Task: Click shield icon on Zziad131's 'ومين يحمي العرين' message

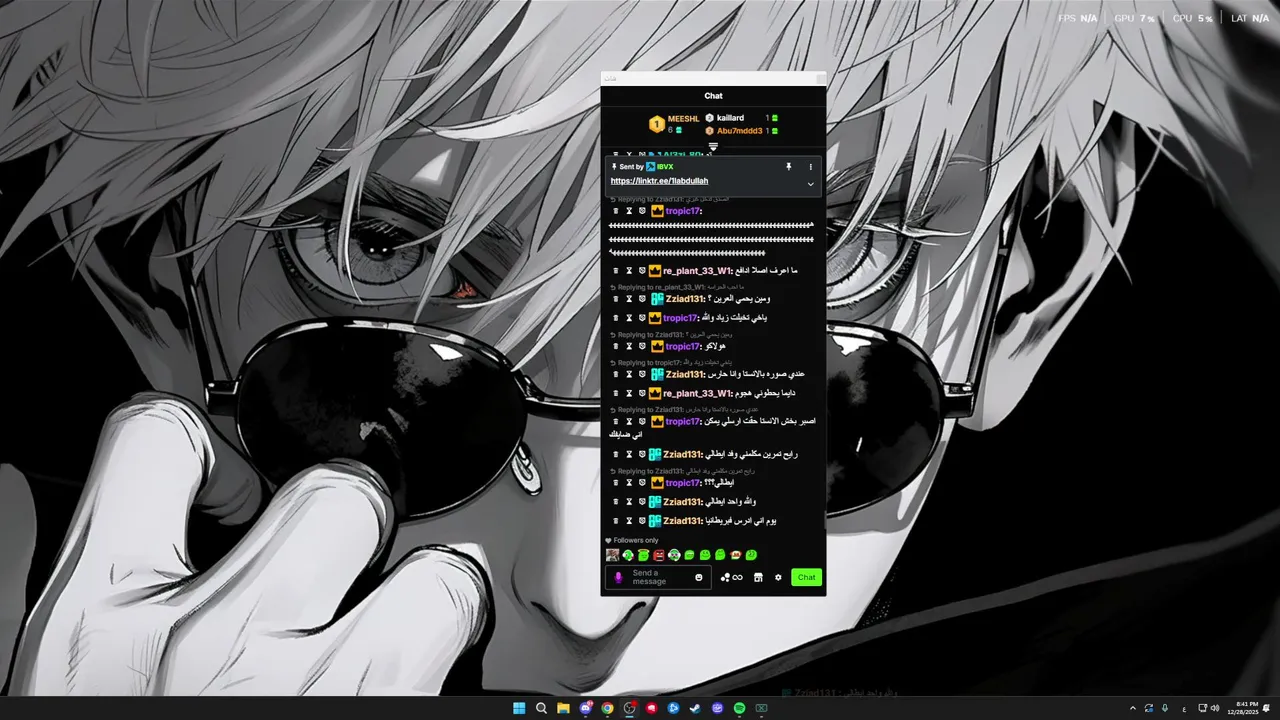Action: [x=642, y=299]
